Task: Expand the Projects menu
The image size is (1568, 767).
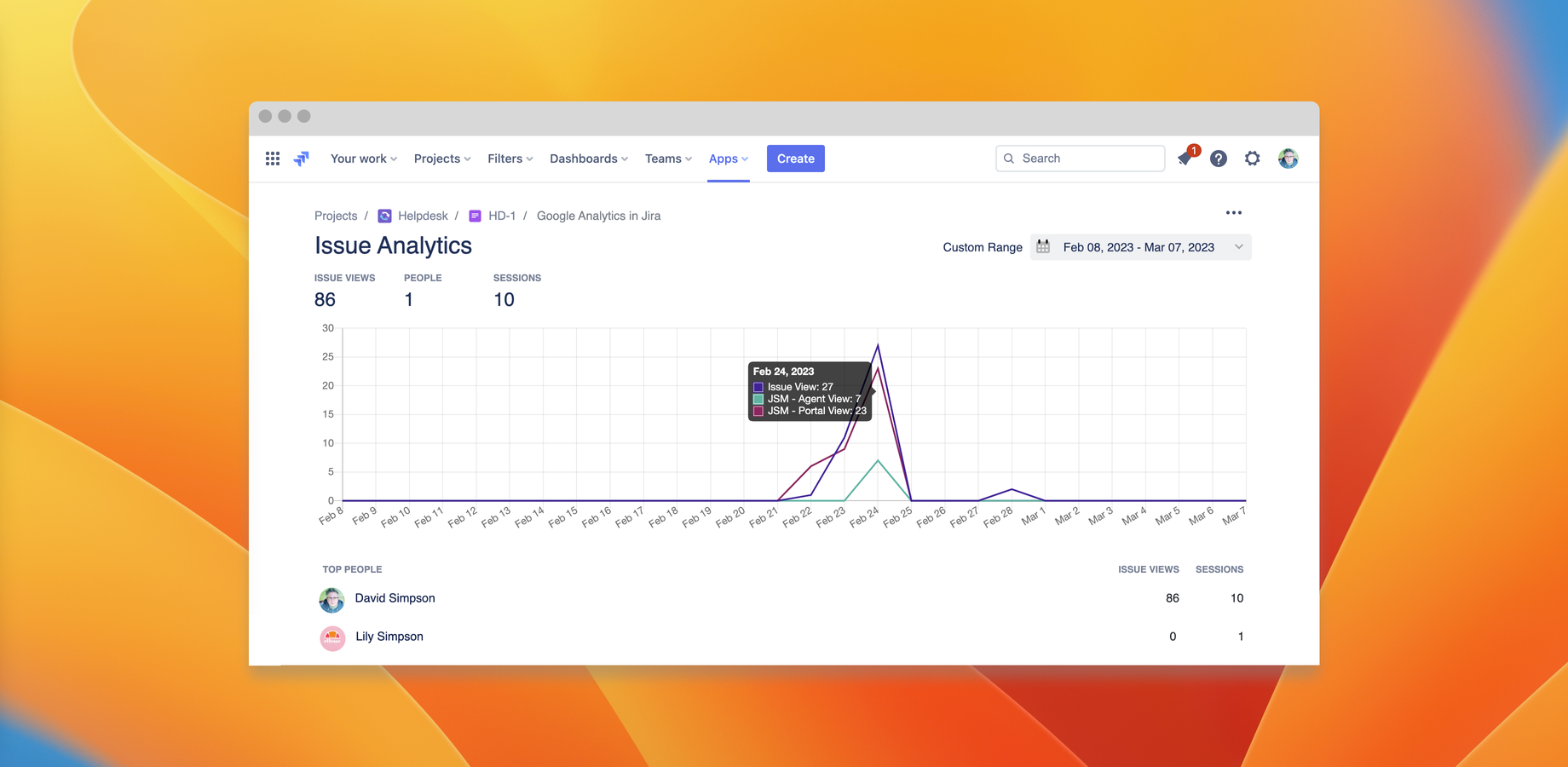Action: pyautogui.click(x=442, y=159)
